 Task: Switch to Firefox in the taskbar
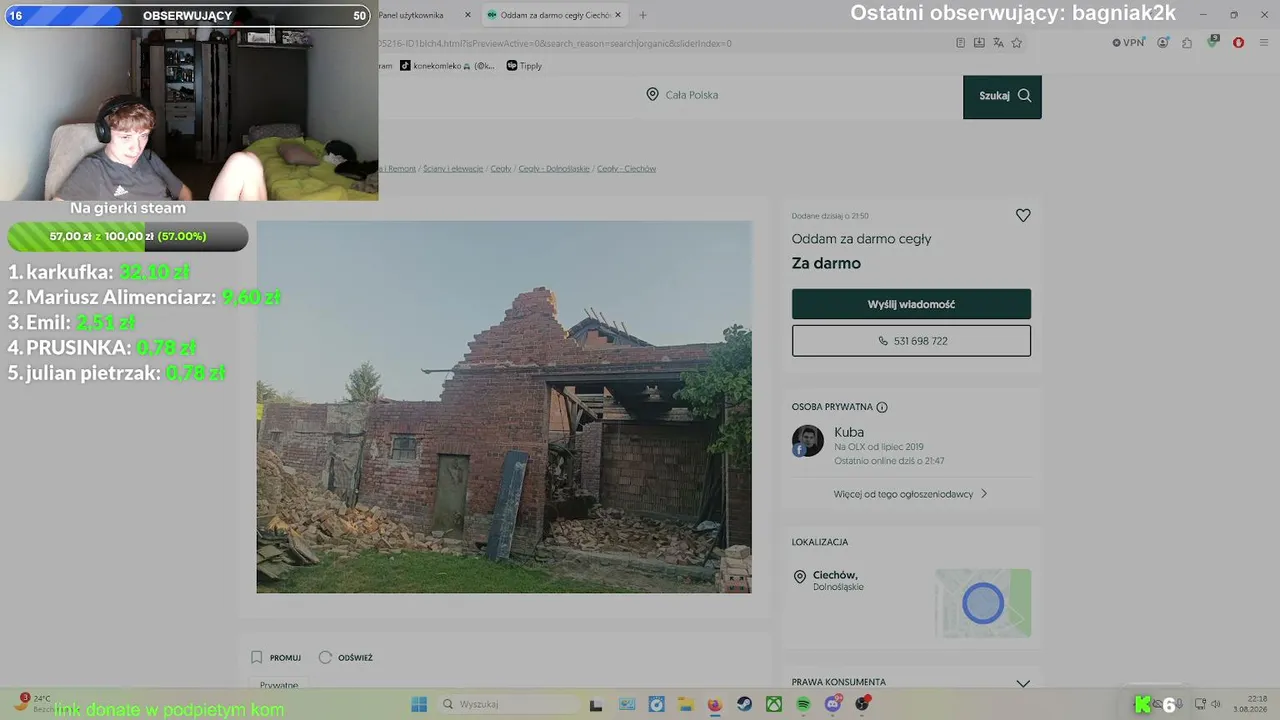click(715, 704)
